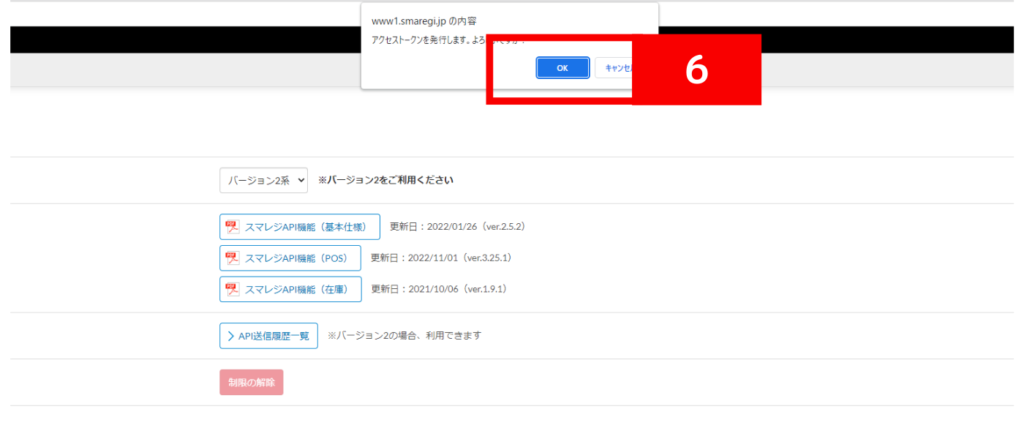Click the 更新日：2022/11/01 (ver.3.25.1) text
The image size is (1024, 439).
[441, 258]
